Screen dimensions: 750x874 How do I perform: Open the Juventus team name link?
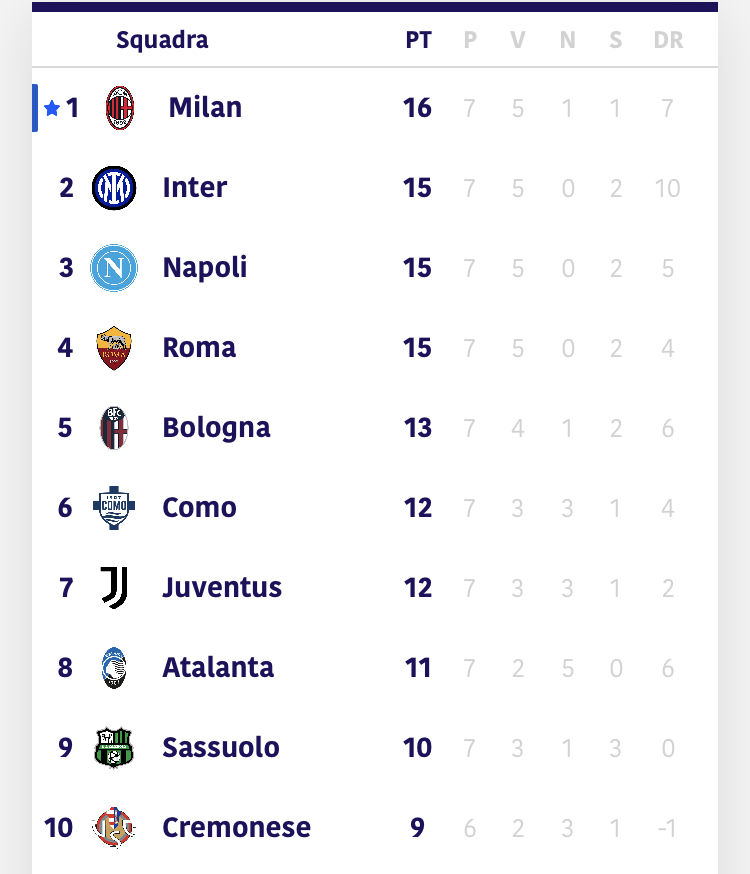[x=222, y=587]
